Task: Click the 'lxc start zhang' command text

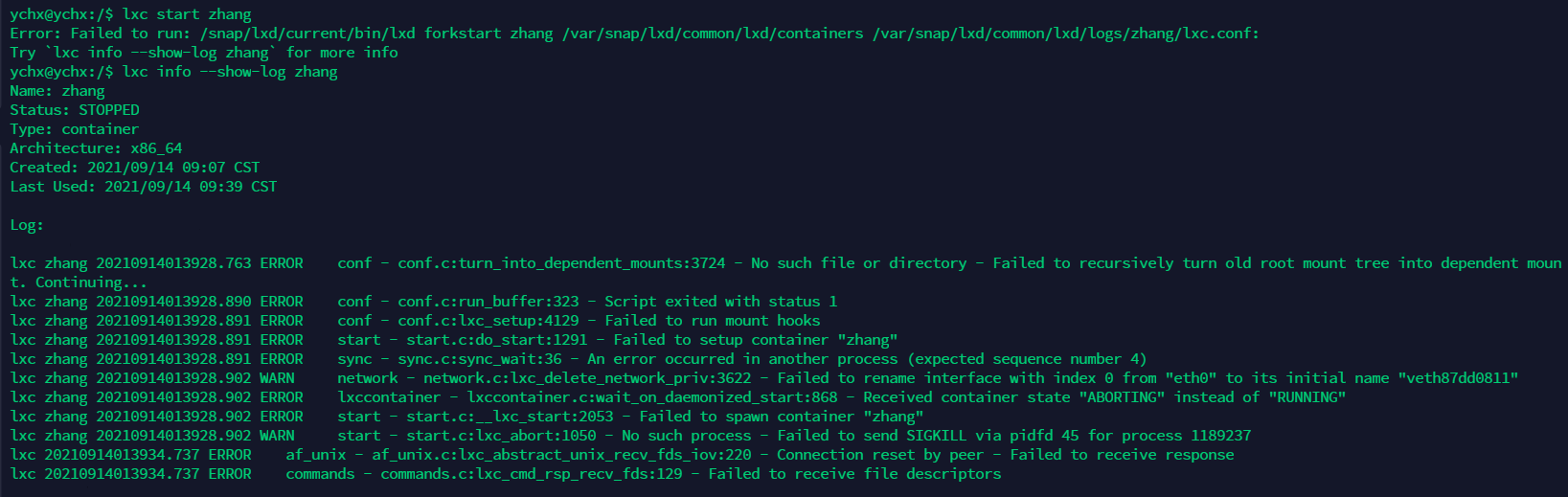Action: coord(187,14)
